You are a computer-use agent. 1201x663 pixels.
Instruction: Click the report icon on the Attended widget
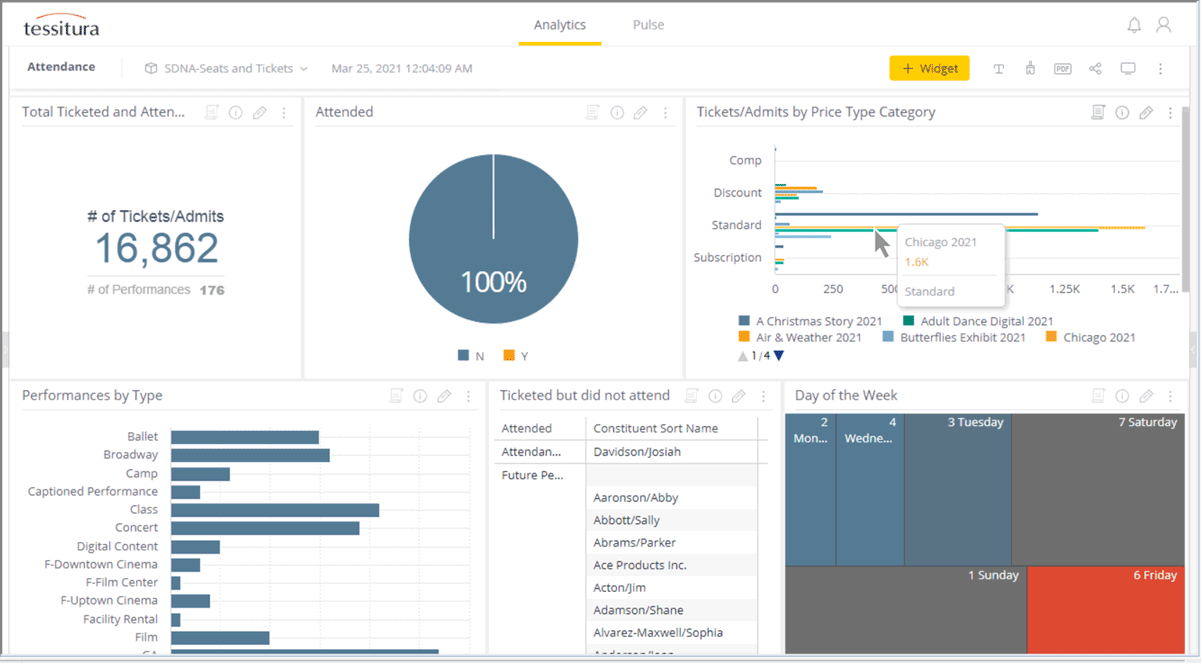tap(593, 112)
